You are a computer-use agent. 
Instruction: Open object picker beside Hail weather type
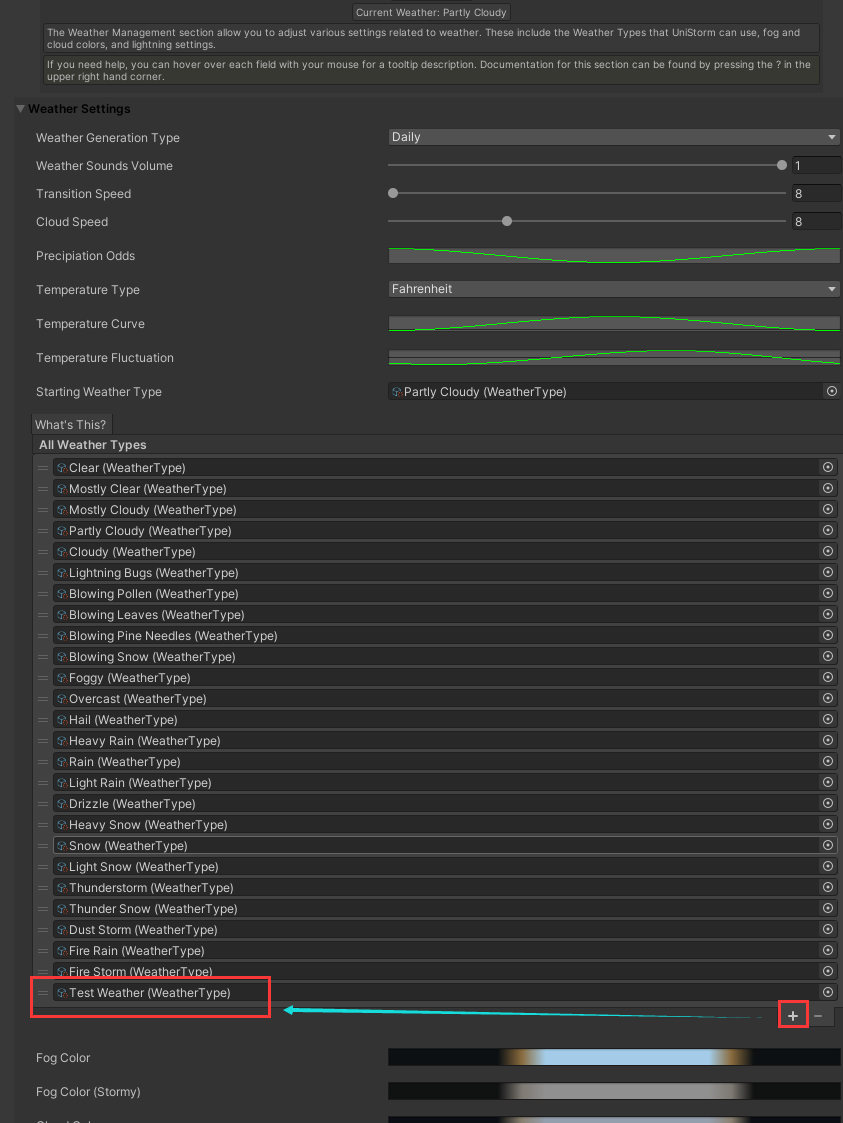(829, 719)
